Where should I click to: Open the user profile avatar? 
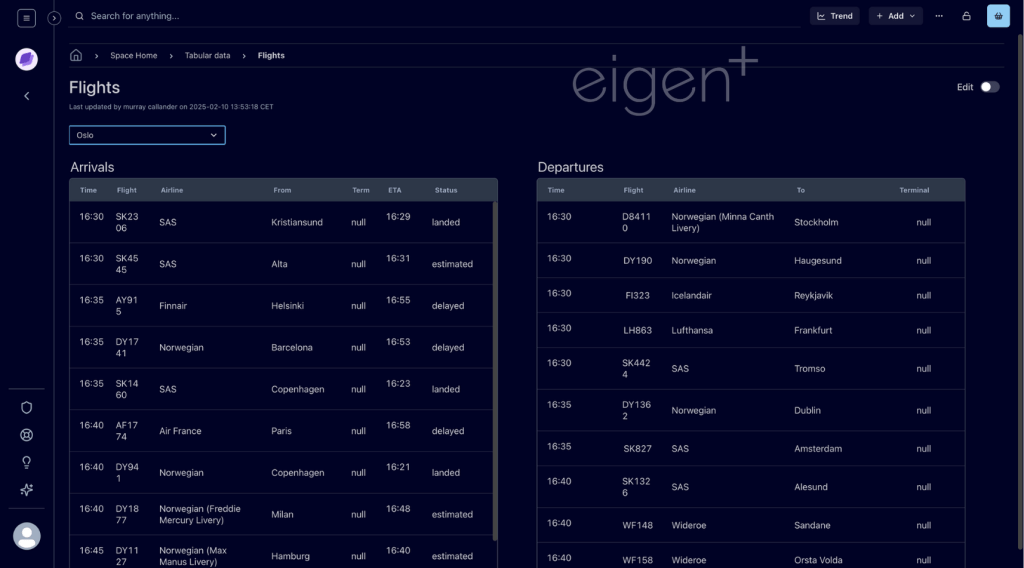[x=27, y=536]
